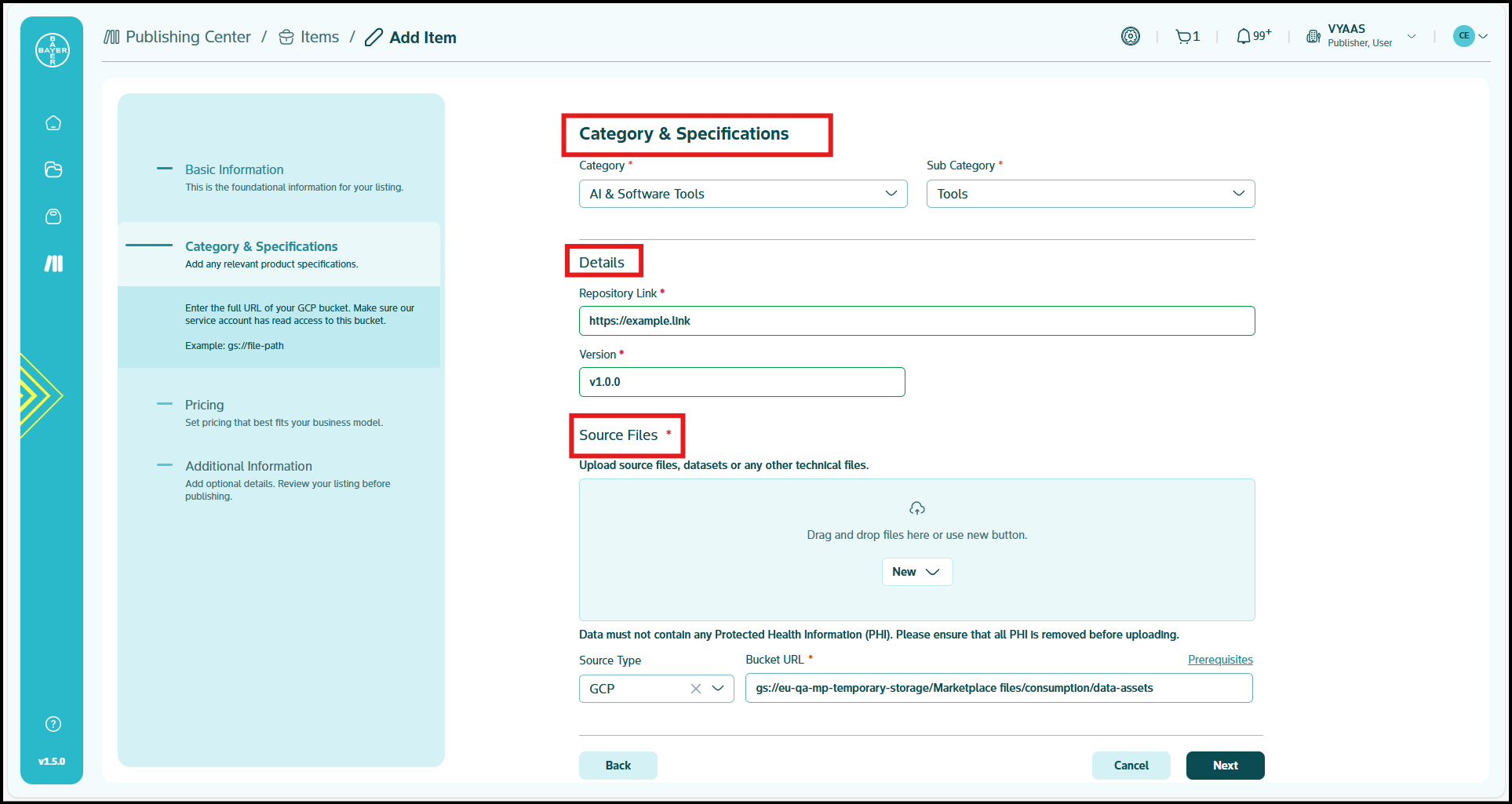Viewport: 1512px width, 804px height.
Task: Click the Bayer logo in sidebar
Action: 53,50
